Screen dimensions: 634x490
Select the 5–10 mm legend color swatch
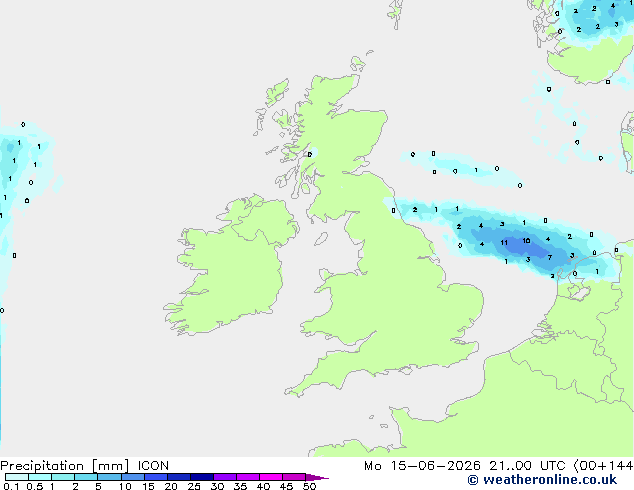click(x=109, y=477)
